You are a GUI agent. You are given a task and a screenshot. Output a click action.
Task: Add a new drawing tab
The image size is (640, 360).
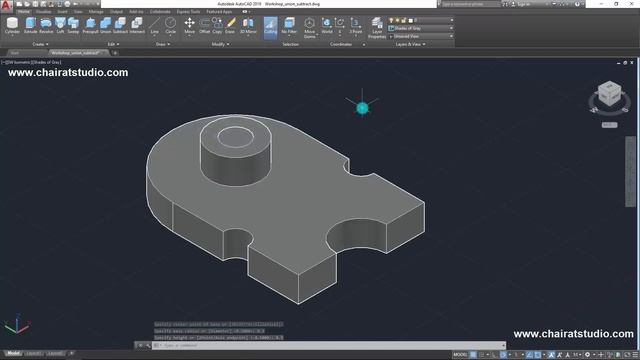[x=115, y=53]
